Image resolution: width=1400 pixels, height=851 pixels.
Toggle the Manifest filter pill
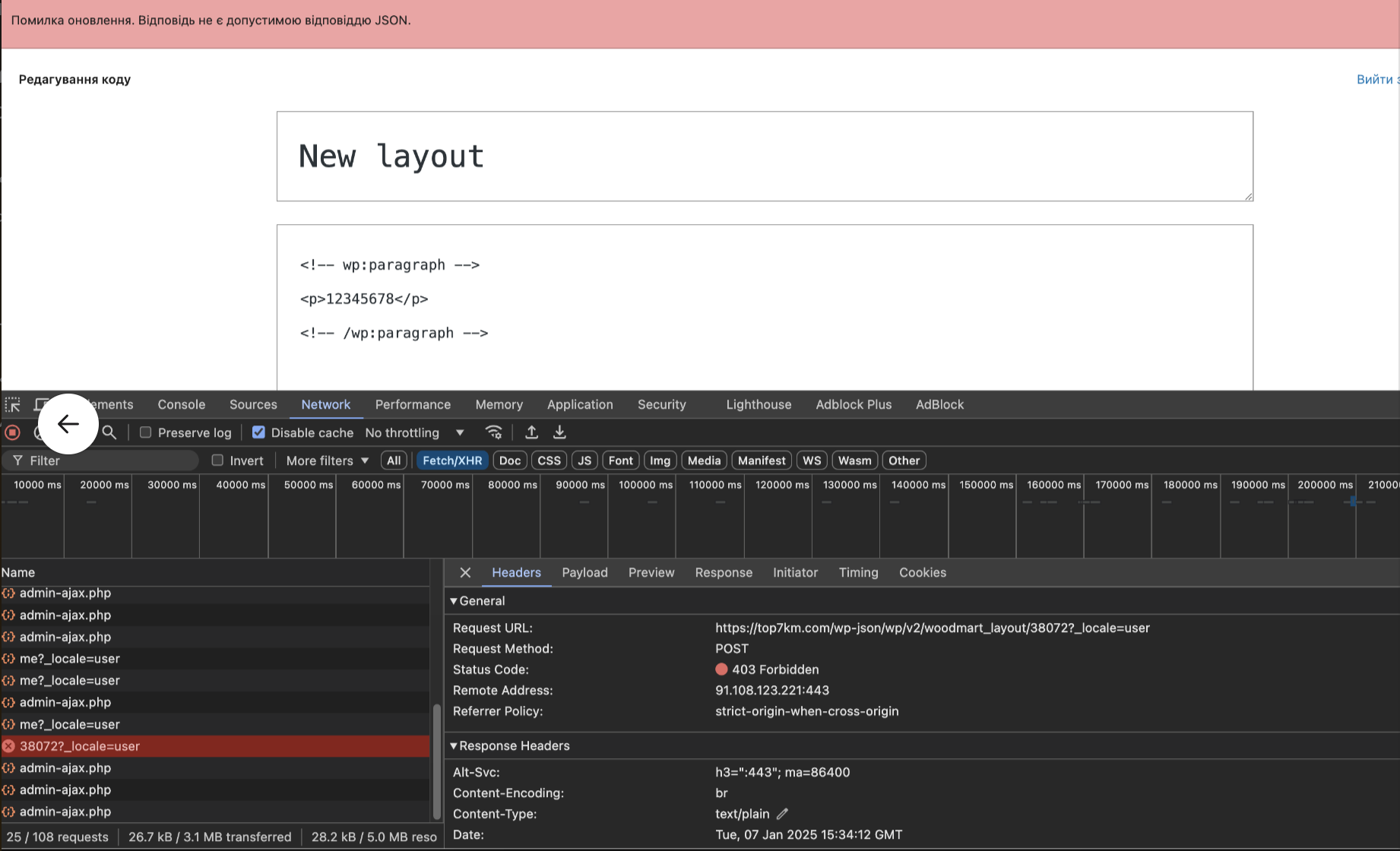click(x=762, y=460)
